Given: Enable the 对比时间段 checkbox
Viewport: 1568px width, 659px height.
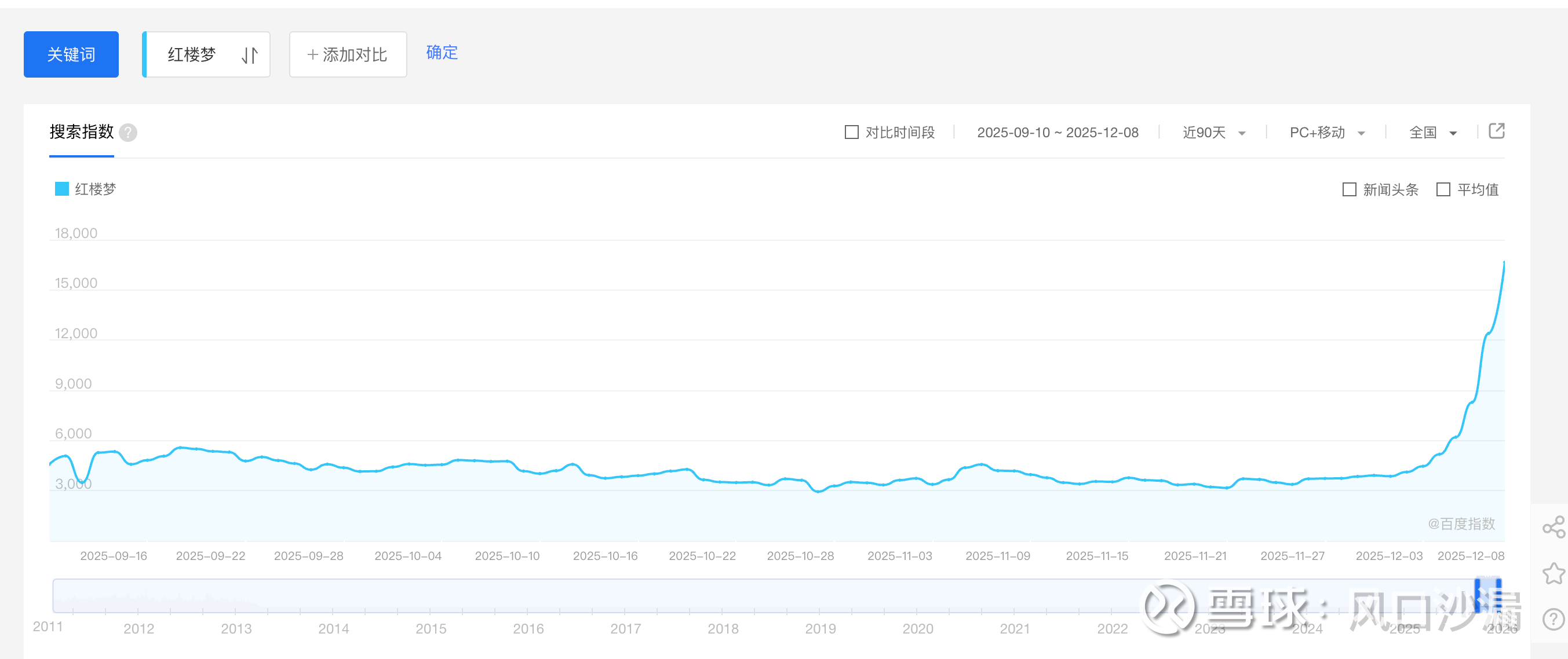Looking at the screenshot, I should click(x=852, y=133).
